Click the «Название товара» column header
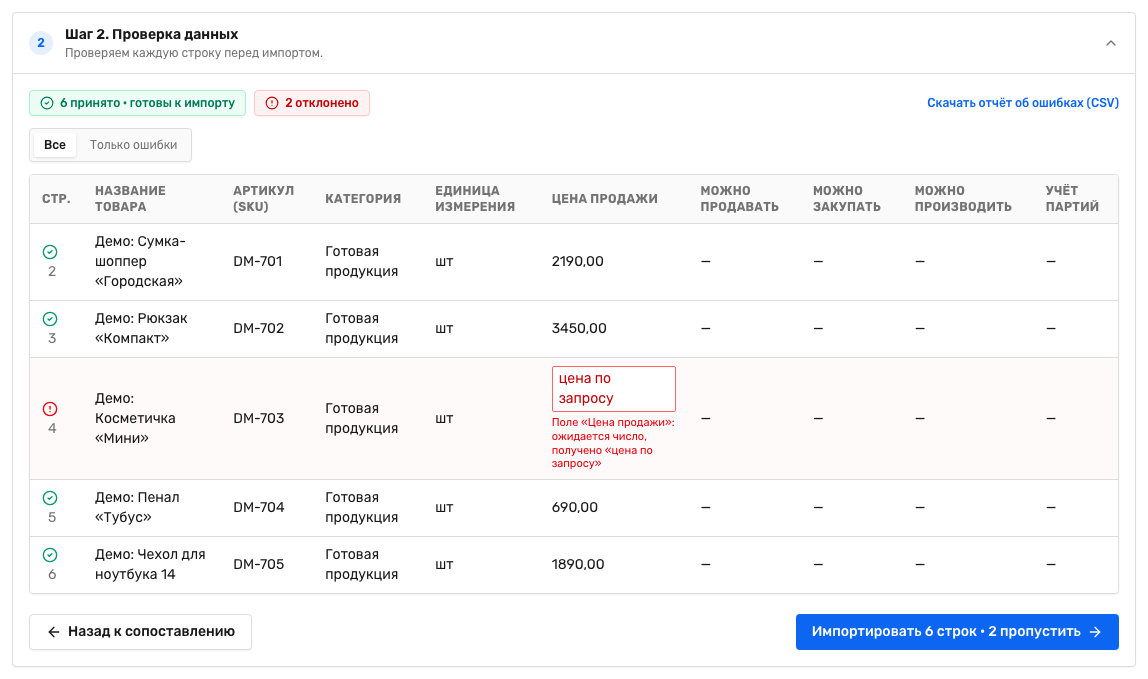The height and width of the screenshot is (679, 1148). click(x=130, y=198)
